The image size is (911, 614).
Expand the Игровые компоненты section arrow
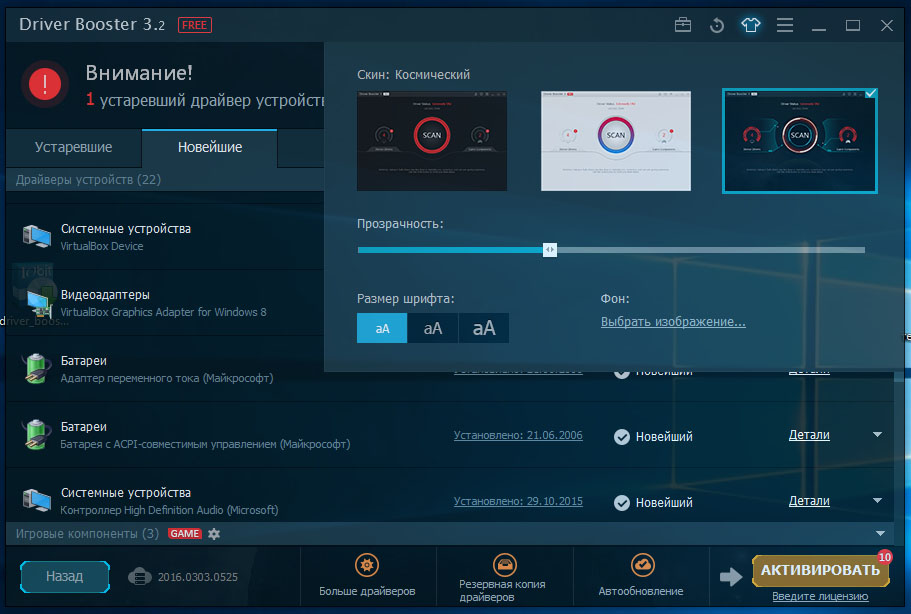[x=880, y=534]
